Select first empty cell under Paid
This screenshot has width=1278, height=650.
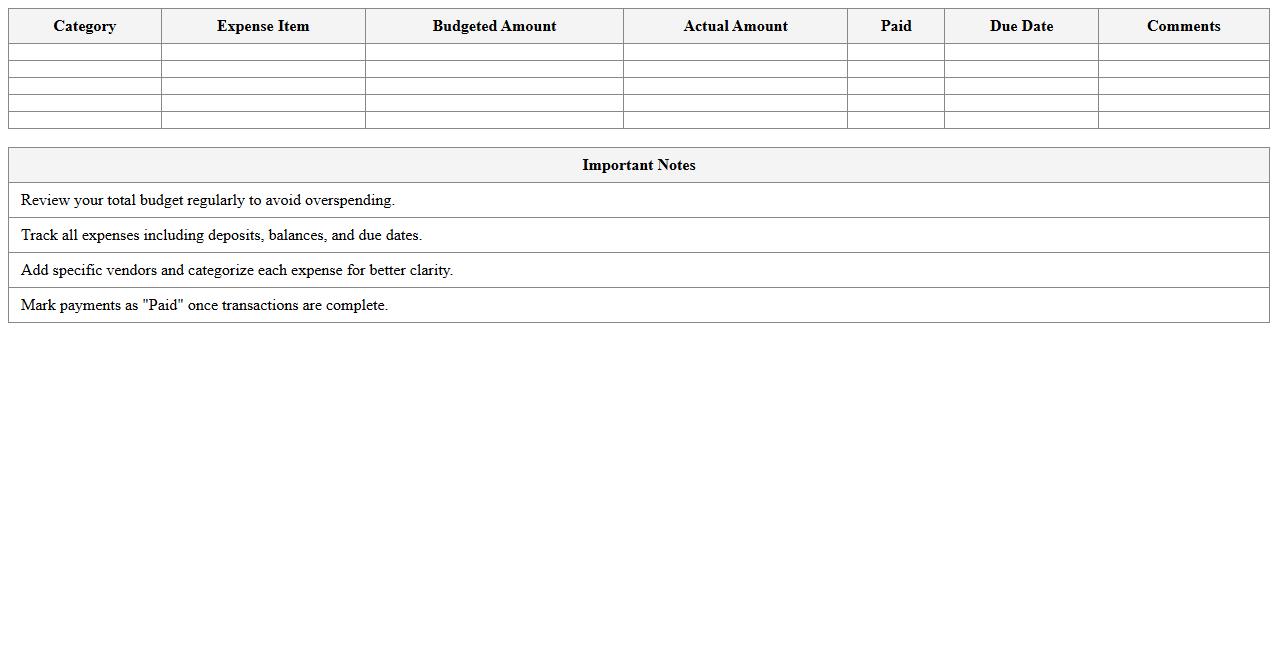tap(895, 52)
